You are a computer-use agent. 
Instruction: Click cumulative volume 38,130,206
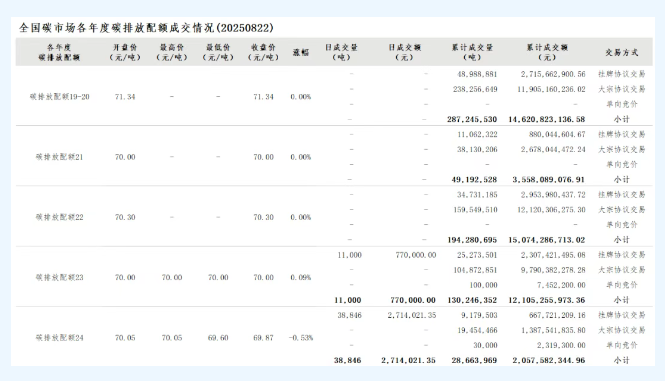477,149
